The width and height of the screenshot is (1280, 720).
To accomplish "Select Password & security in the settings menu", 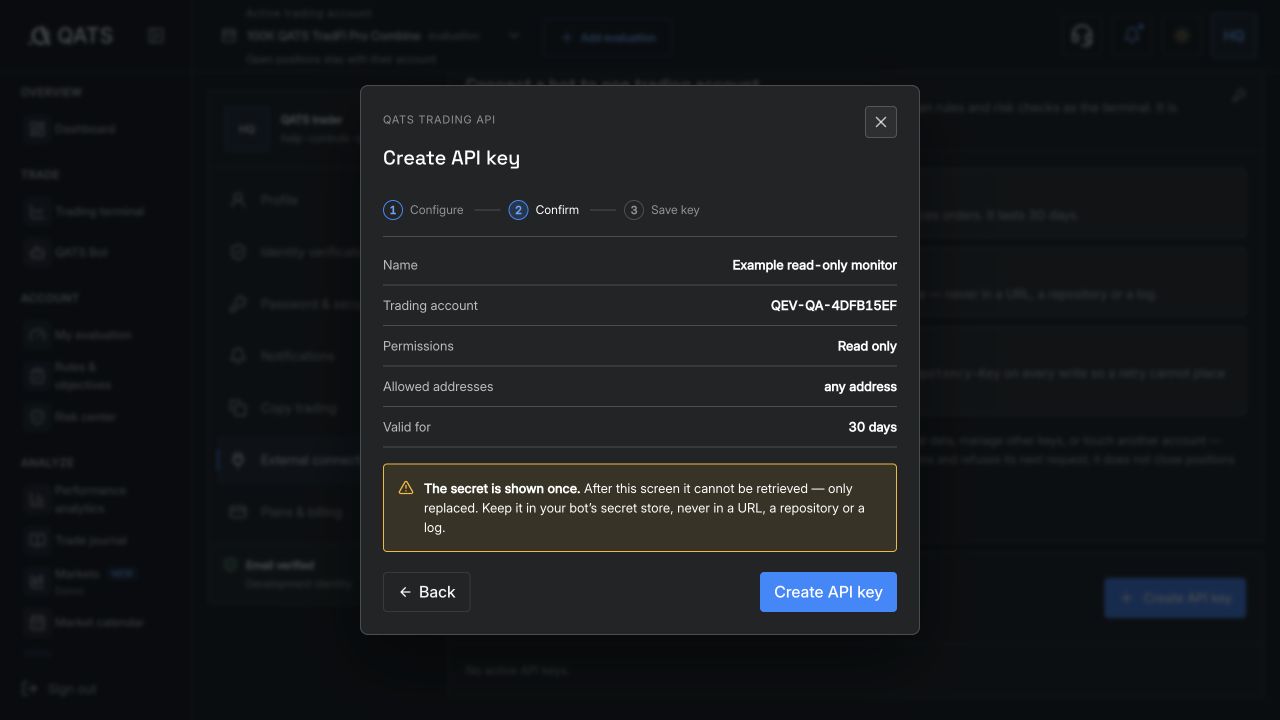I will click(289, 304).
